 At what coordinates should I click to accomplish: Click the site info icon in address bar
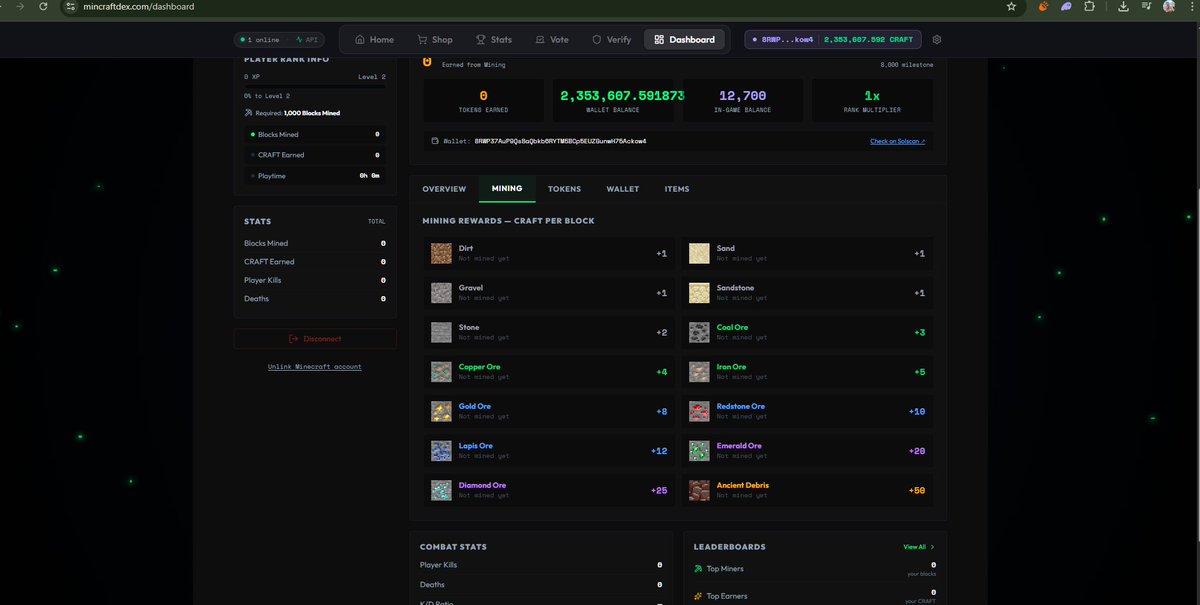[x=70, y=6]
